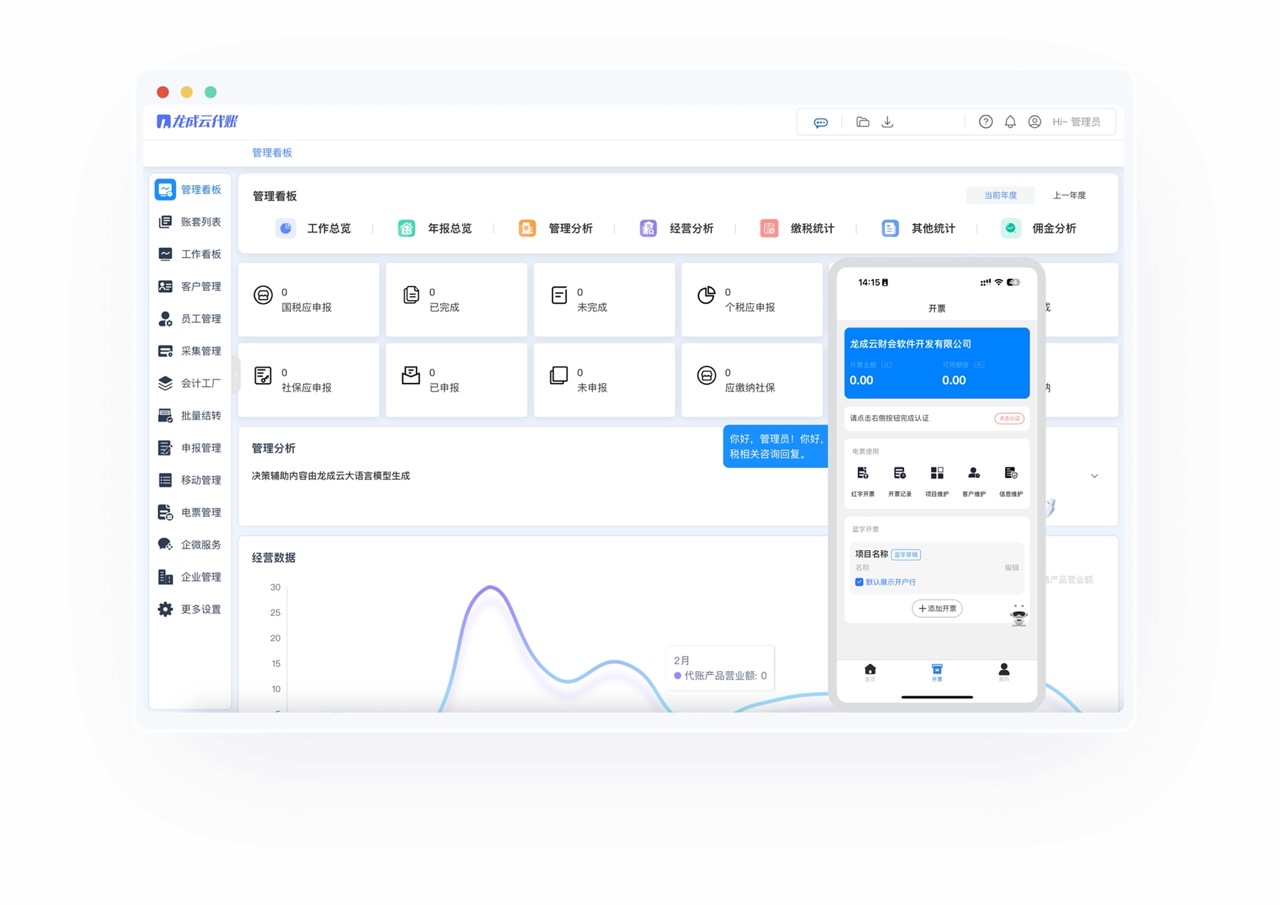The height and width of the screenshot is (905, 1280).
Task: Go to 员工管理 in the sidebar
Action: (190, 319)
